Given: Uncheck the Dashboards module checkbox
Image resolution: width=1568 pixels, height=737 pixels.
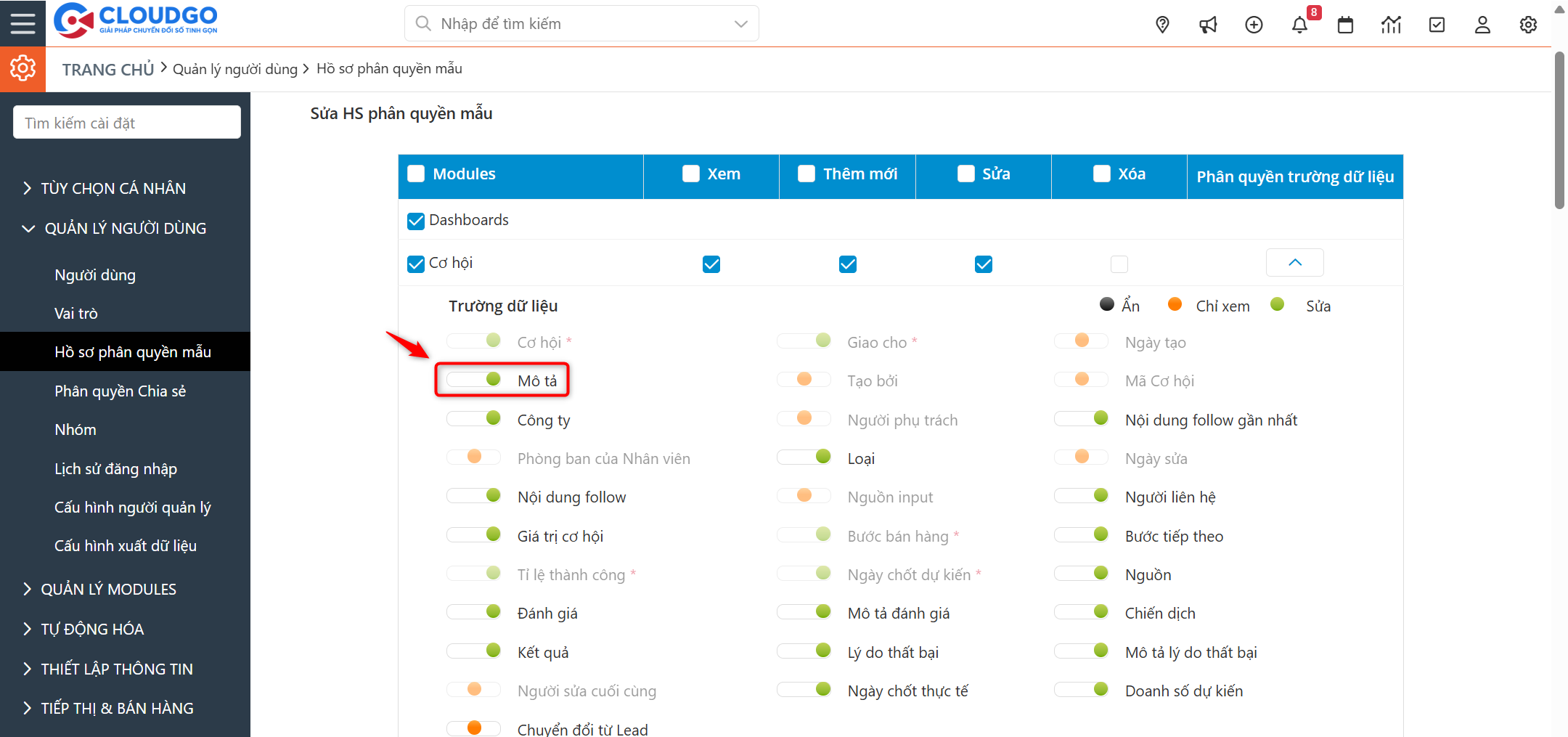Looking at the screenshot, I should [x=416, y=221].
